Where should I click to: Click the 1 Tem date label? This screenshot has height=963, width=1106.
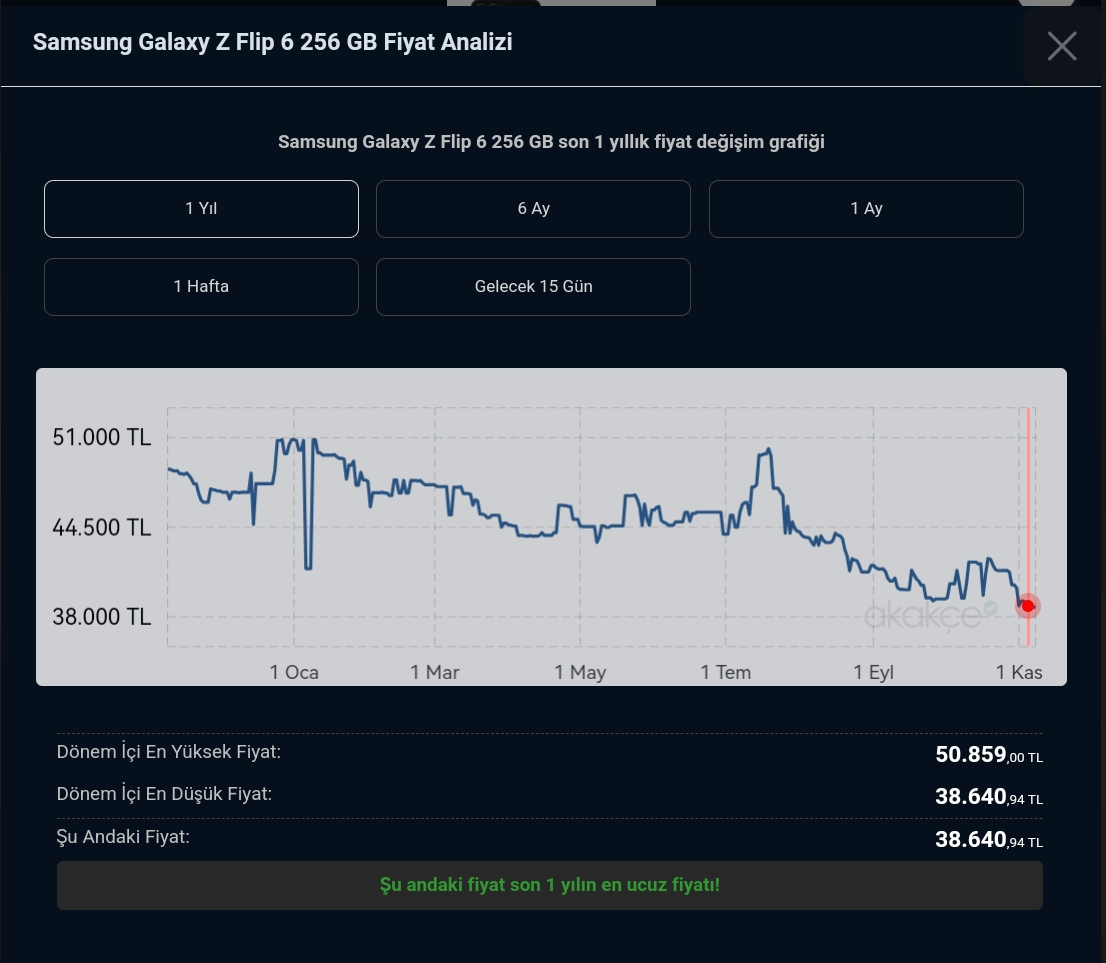(726, 672)
